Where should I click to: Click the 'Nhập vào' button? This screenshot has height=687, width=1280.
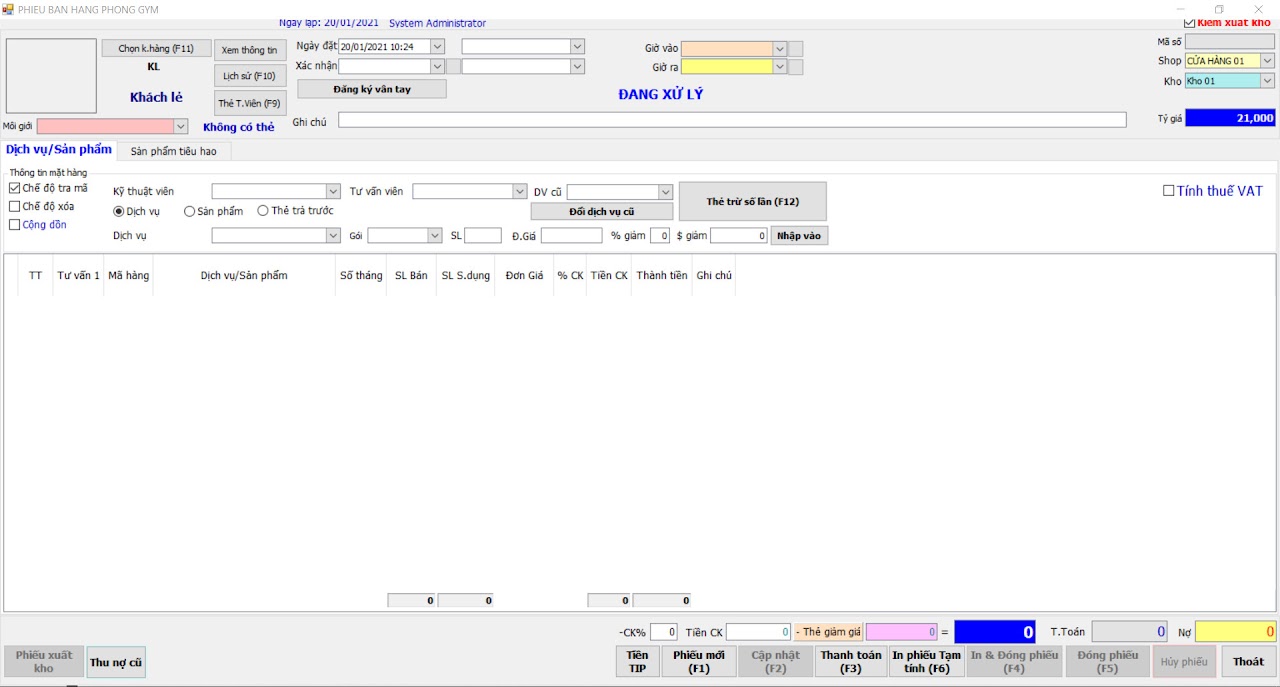[x=800, y=236]
